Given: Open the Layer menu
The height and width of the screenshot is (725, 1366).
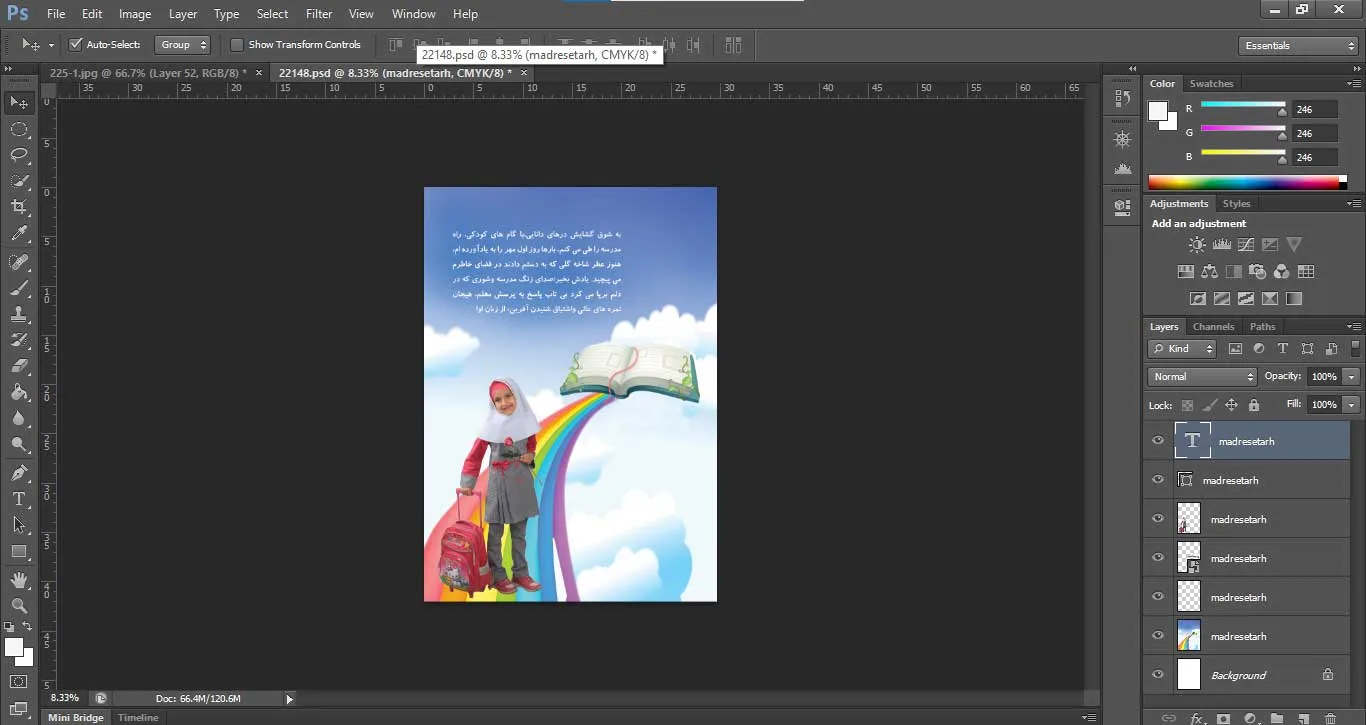Looking at the screenshot, I should tap(183, 14).
